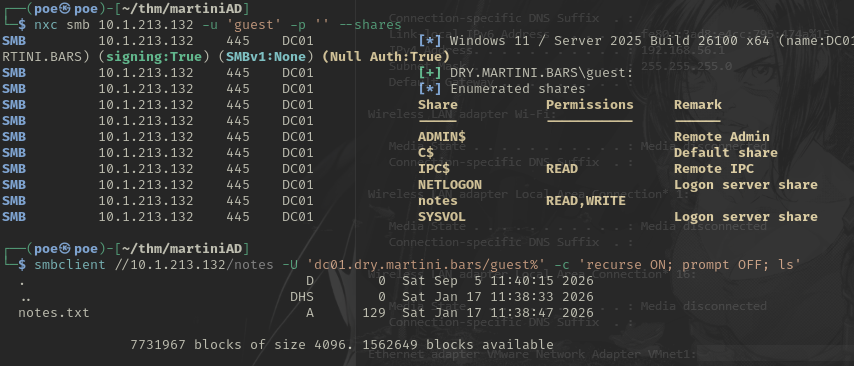Click the 'Sat Jan 17 11:38:47 2026' timestamp
This screenshot has width=854, height=366.
498,313
